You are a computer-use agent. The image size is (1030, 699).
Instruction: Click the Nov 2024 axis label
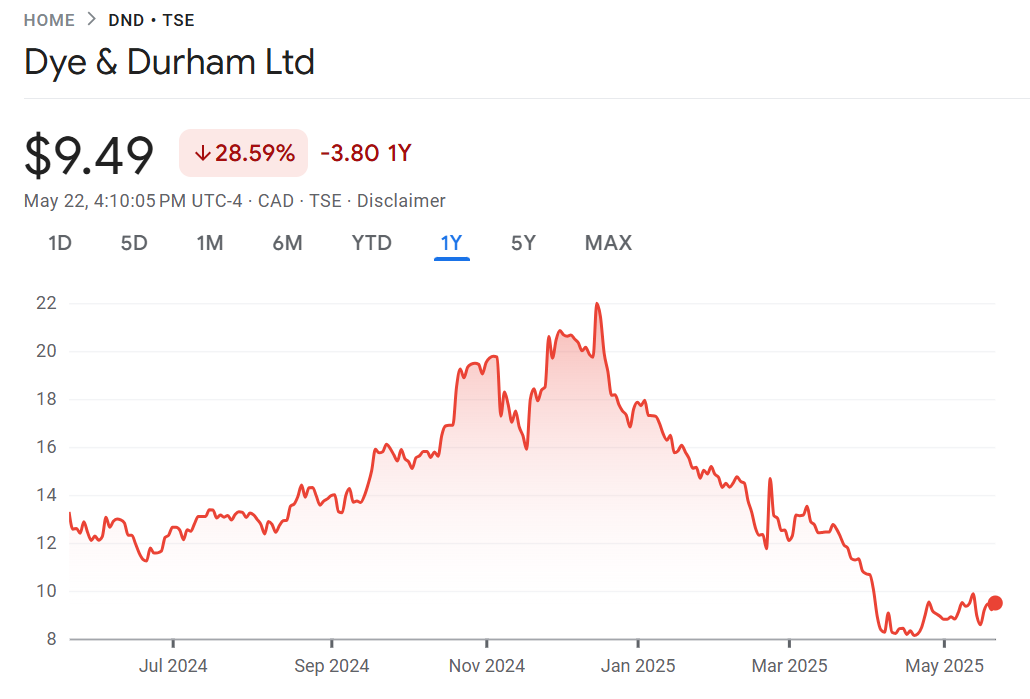coord(487,665)
